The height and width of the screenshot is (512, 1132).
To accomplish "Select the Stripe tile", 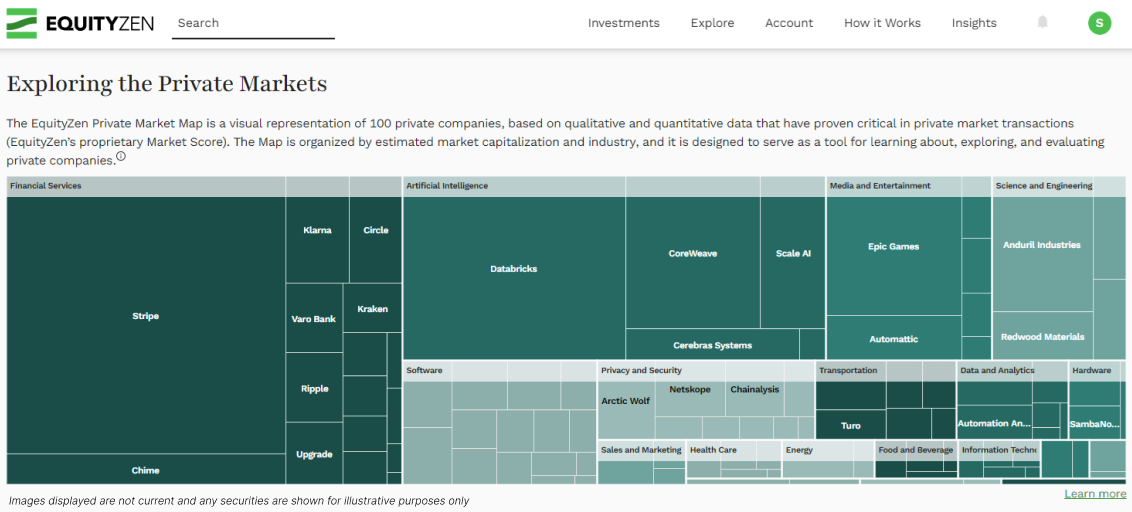I will 146,325.
